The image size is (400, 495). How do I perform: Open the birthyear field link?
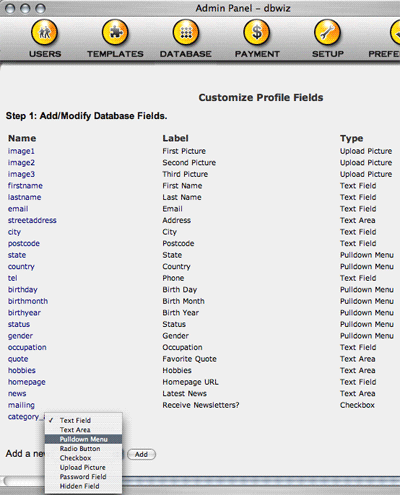(24, 313)
